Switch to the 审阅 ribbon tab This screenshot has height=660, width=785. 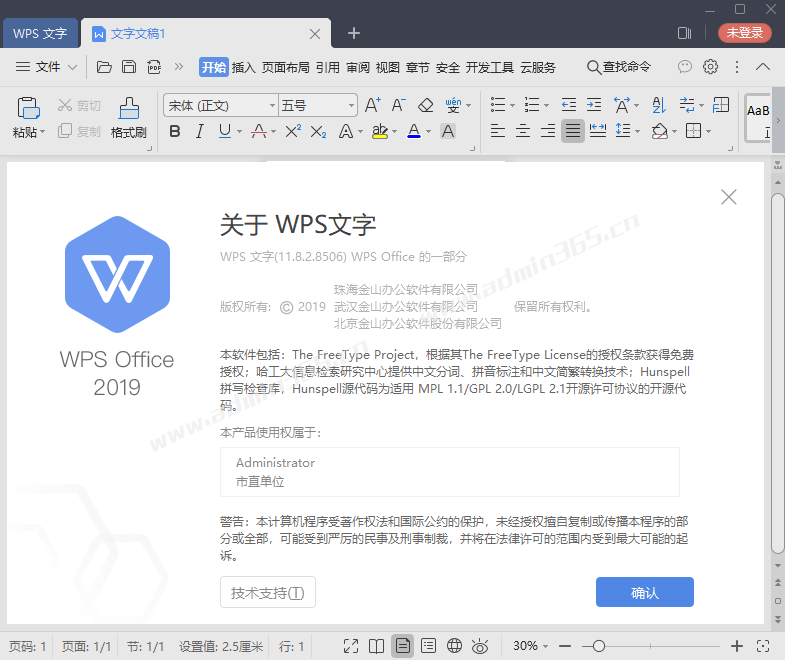(x=358, y=67)
